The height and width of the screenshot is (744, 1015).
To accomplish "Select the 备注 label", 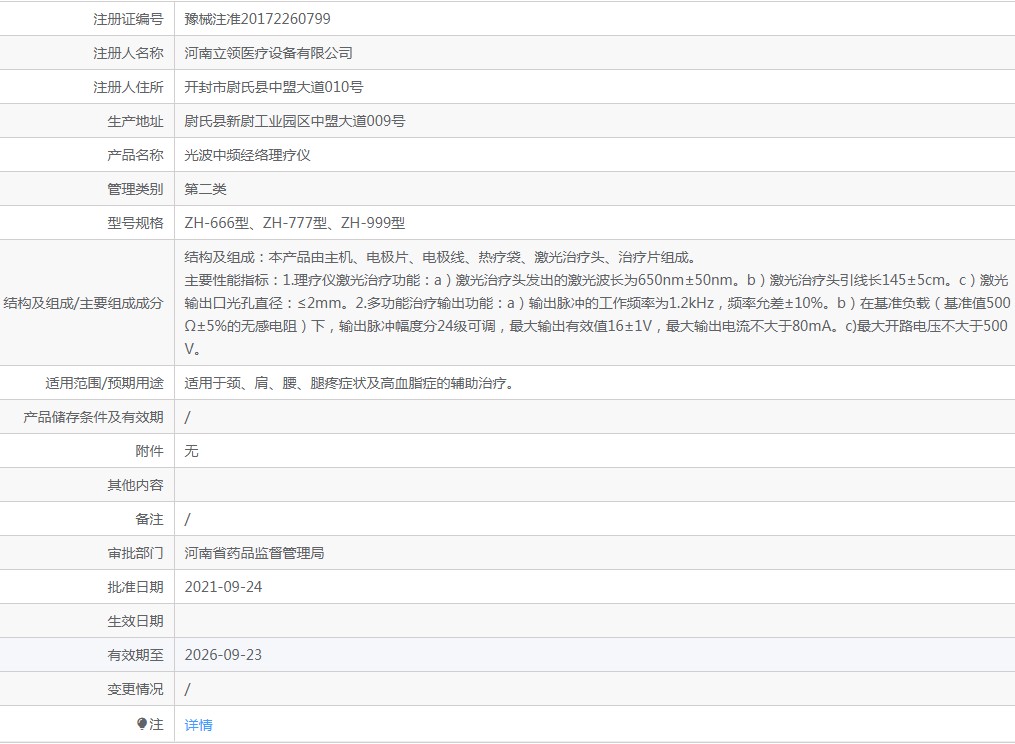I will [150, 519].
